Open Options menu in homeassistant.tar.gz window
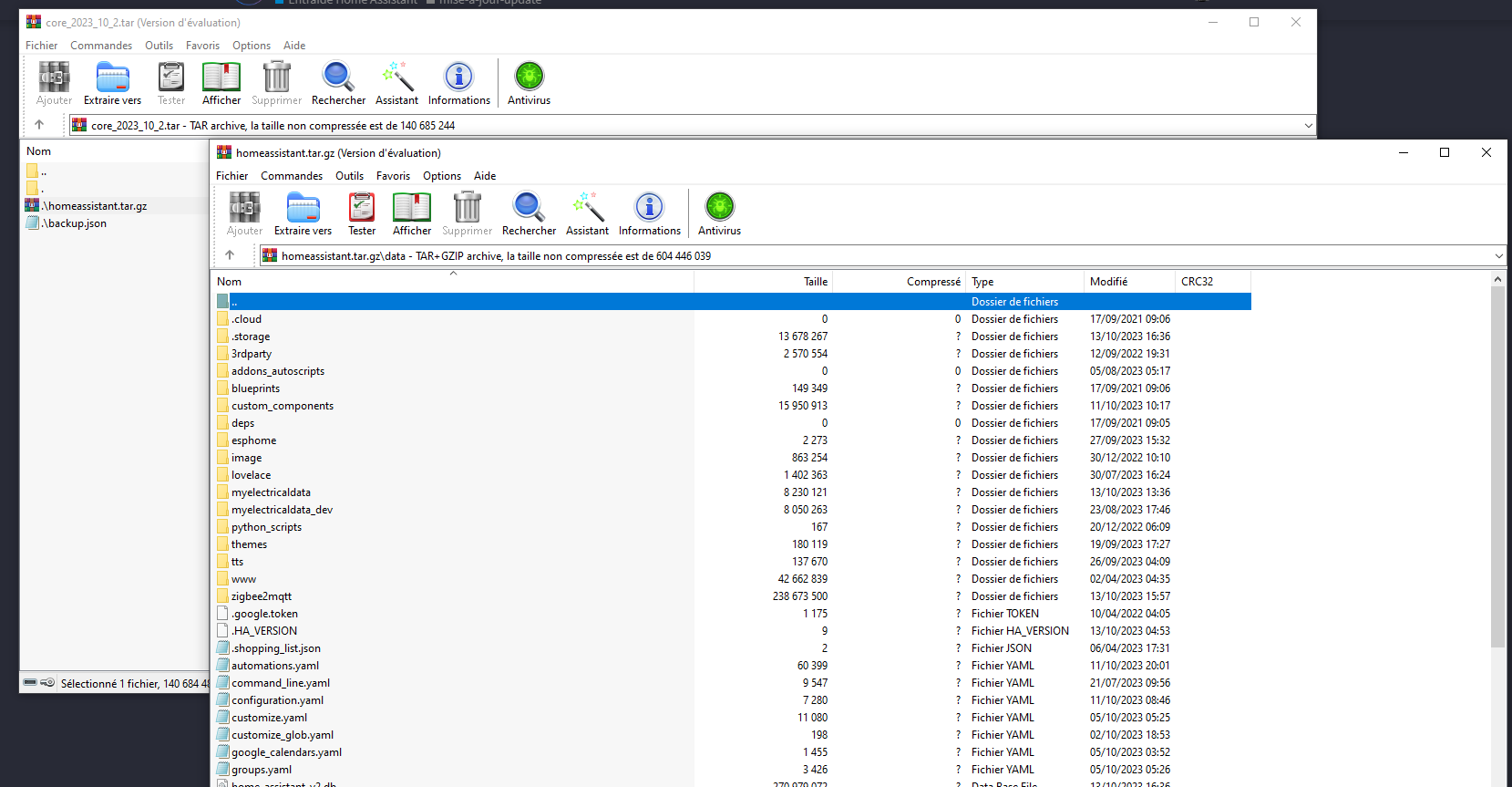The image size is (1512, 787). (x=442, y=176)
